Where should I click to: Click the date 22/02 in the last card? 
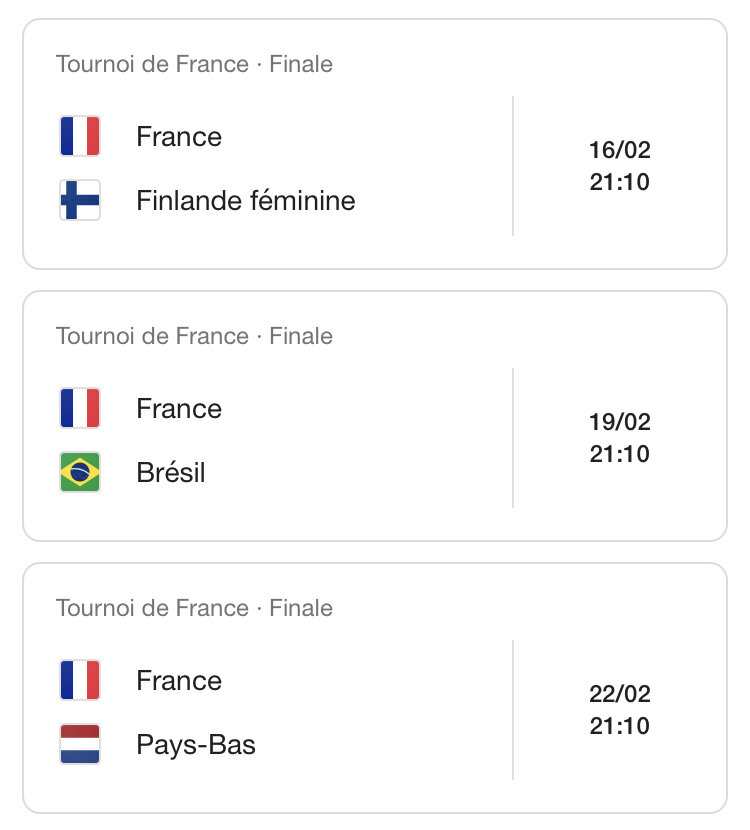tap(619, 694)
